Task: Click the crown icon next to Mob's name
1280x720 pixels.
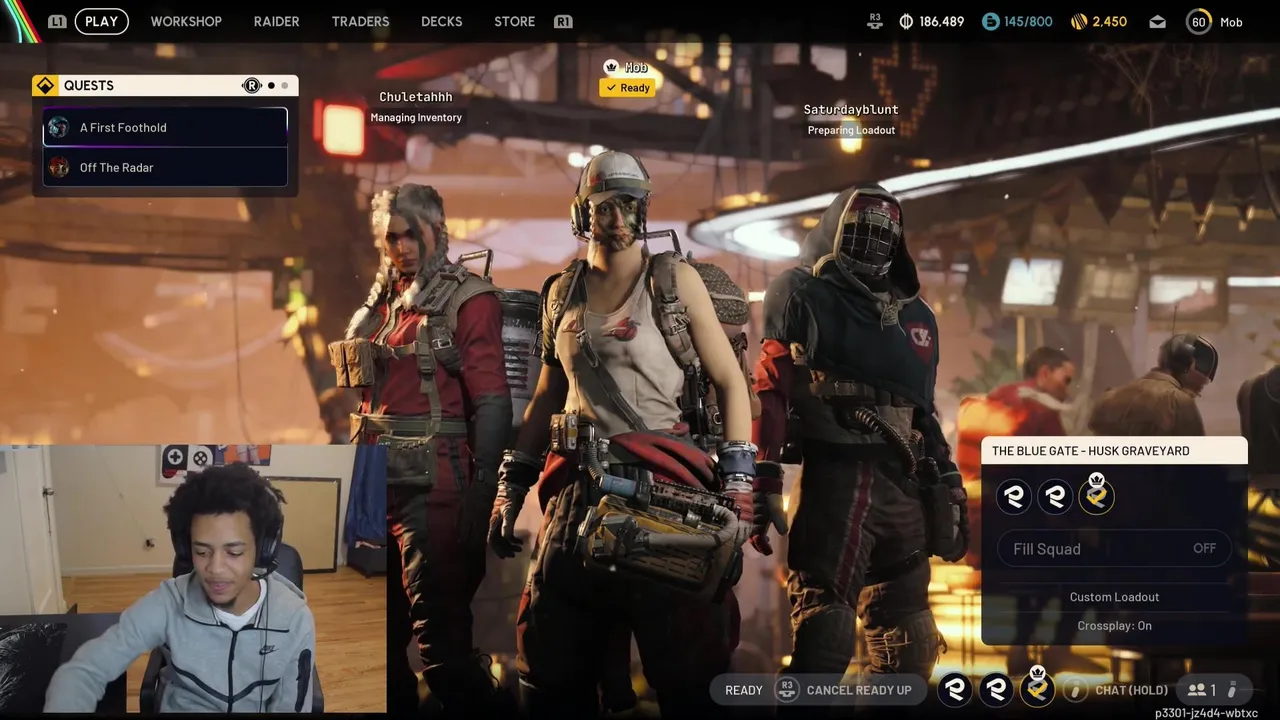Action: (611, 67)
